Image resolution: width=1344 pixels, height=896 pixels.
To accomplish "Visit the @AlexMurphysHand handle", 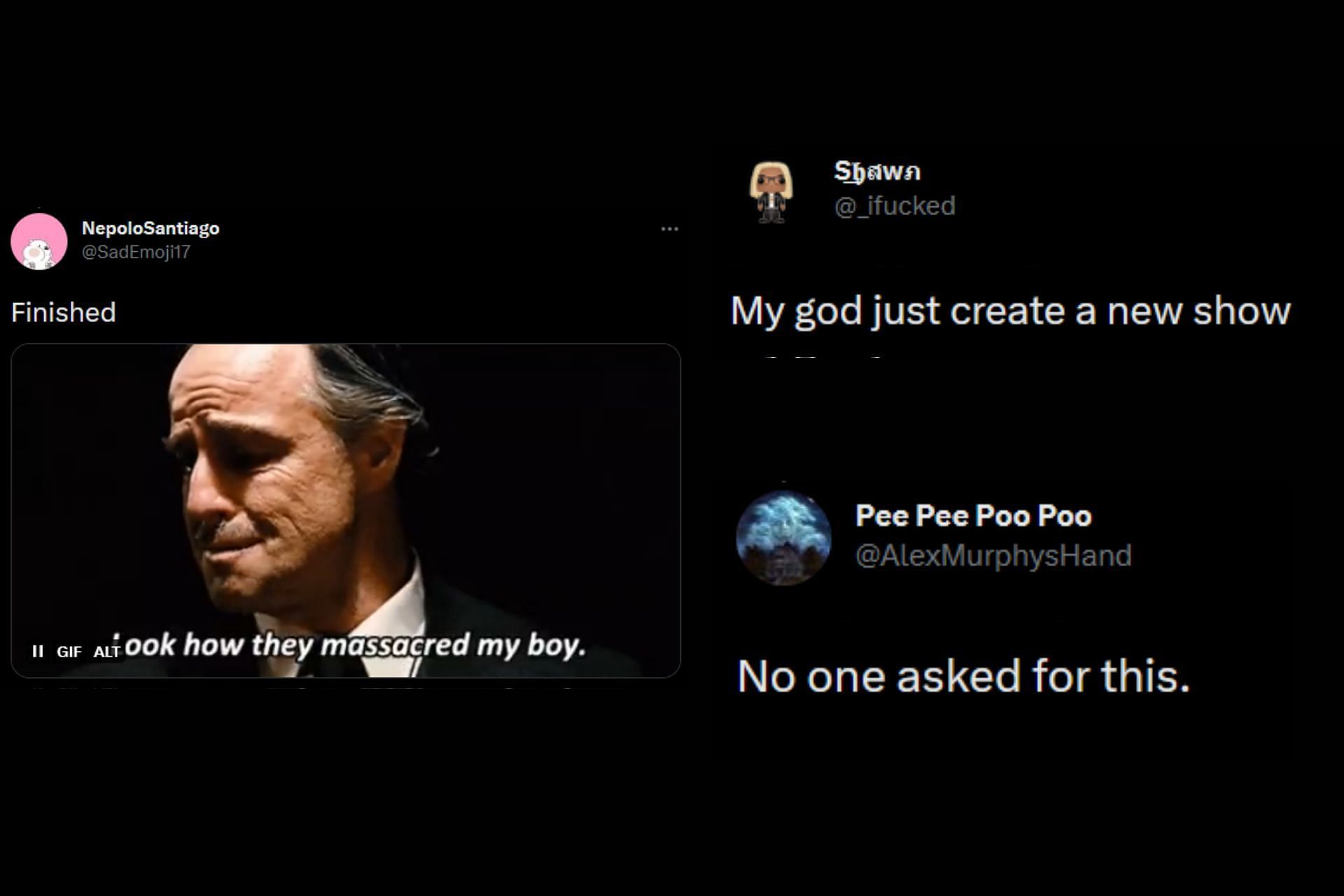I will click(993, 555).
